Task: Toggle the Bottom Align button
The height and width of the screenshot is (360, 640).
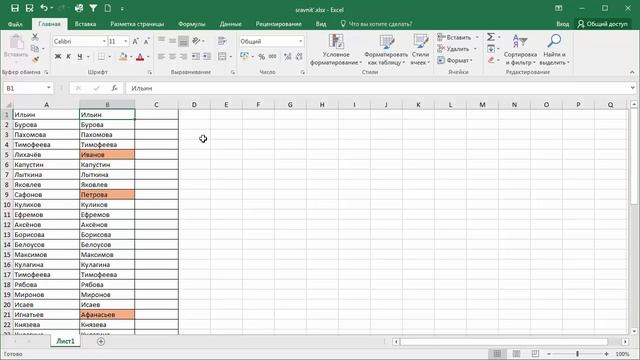Action: [x=184, y=41]
